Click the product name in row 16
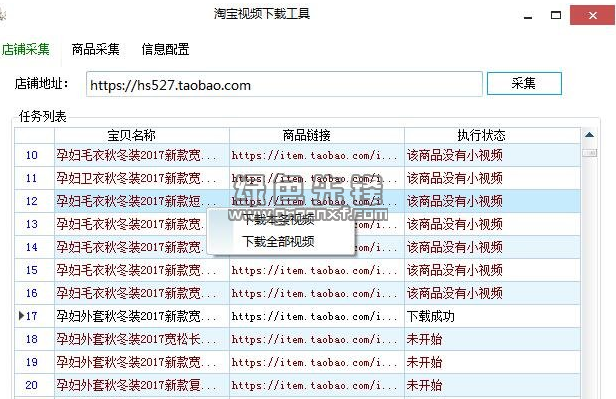This screenshot has height=399, width=616. pos(136,293)
